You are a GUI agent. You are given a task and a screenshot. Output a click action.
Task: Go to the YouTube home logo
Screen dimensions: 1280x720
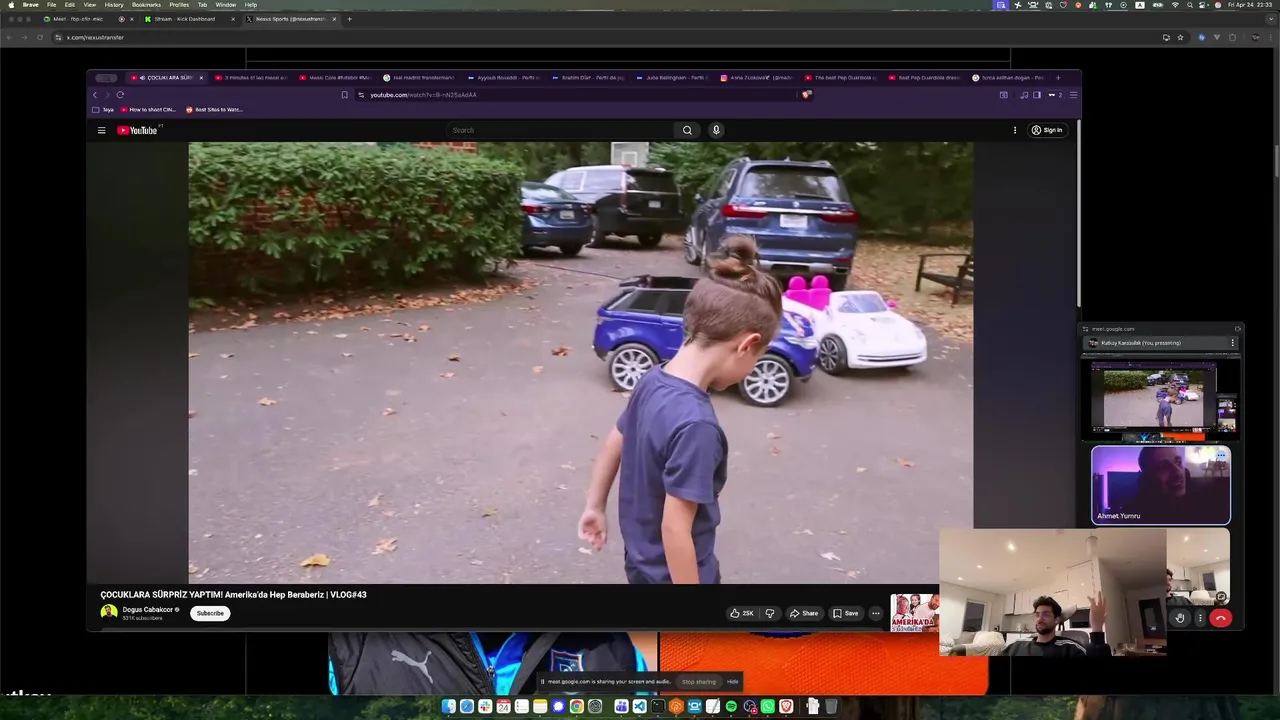pos(137,130)
